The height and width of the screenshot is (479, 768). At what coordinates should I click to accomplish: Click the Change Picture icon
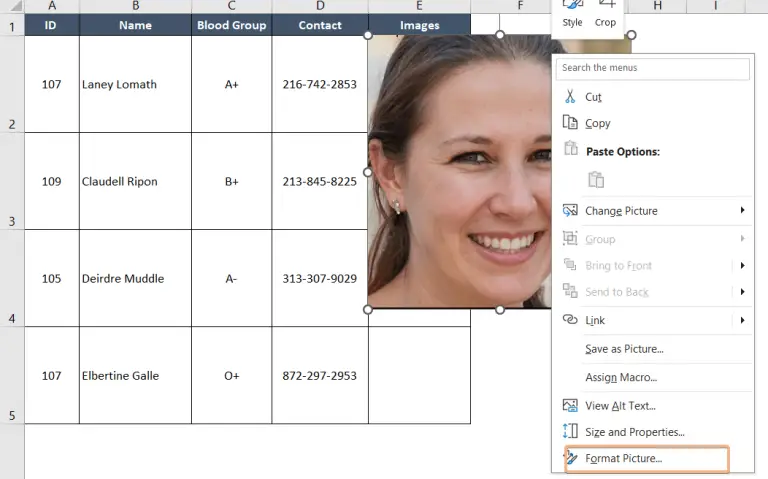pos(570,211)
